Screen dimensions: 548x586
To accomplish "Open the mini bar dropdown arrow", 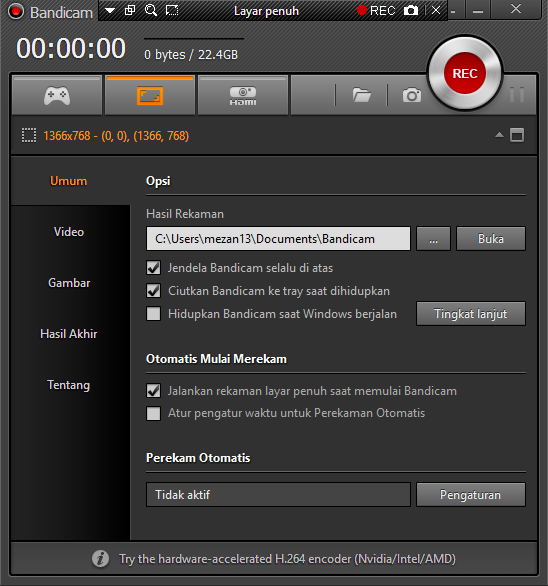I will pos(110,10).
